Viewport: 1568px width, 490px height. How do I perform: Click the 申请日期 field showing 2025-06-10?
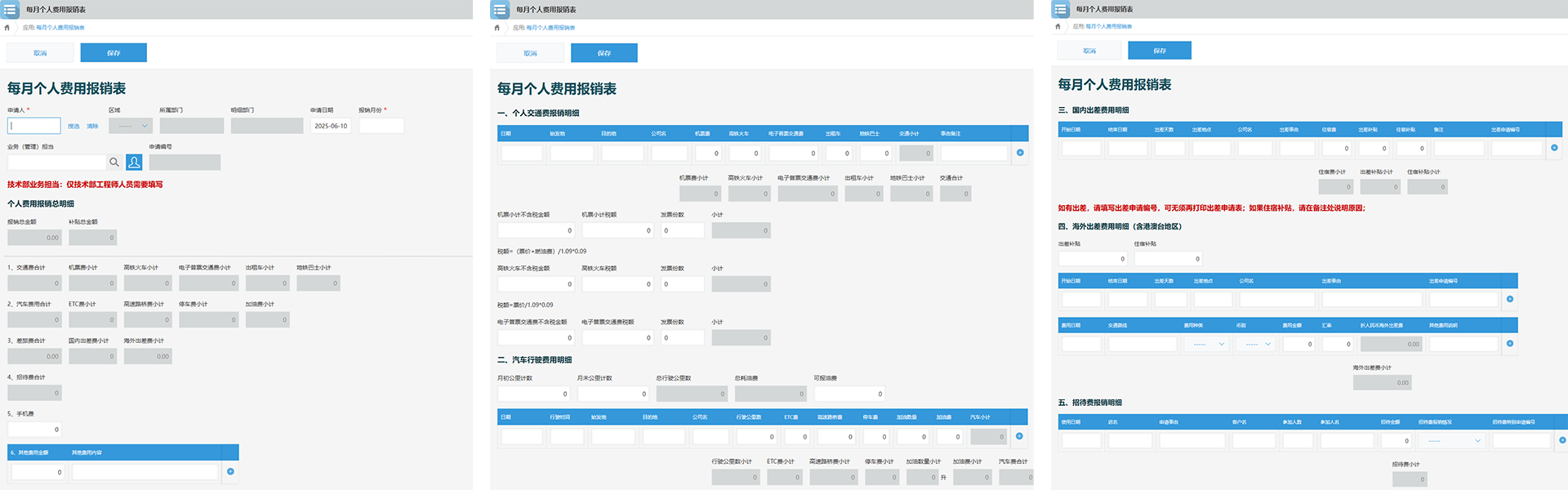coord(331,126)
